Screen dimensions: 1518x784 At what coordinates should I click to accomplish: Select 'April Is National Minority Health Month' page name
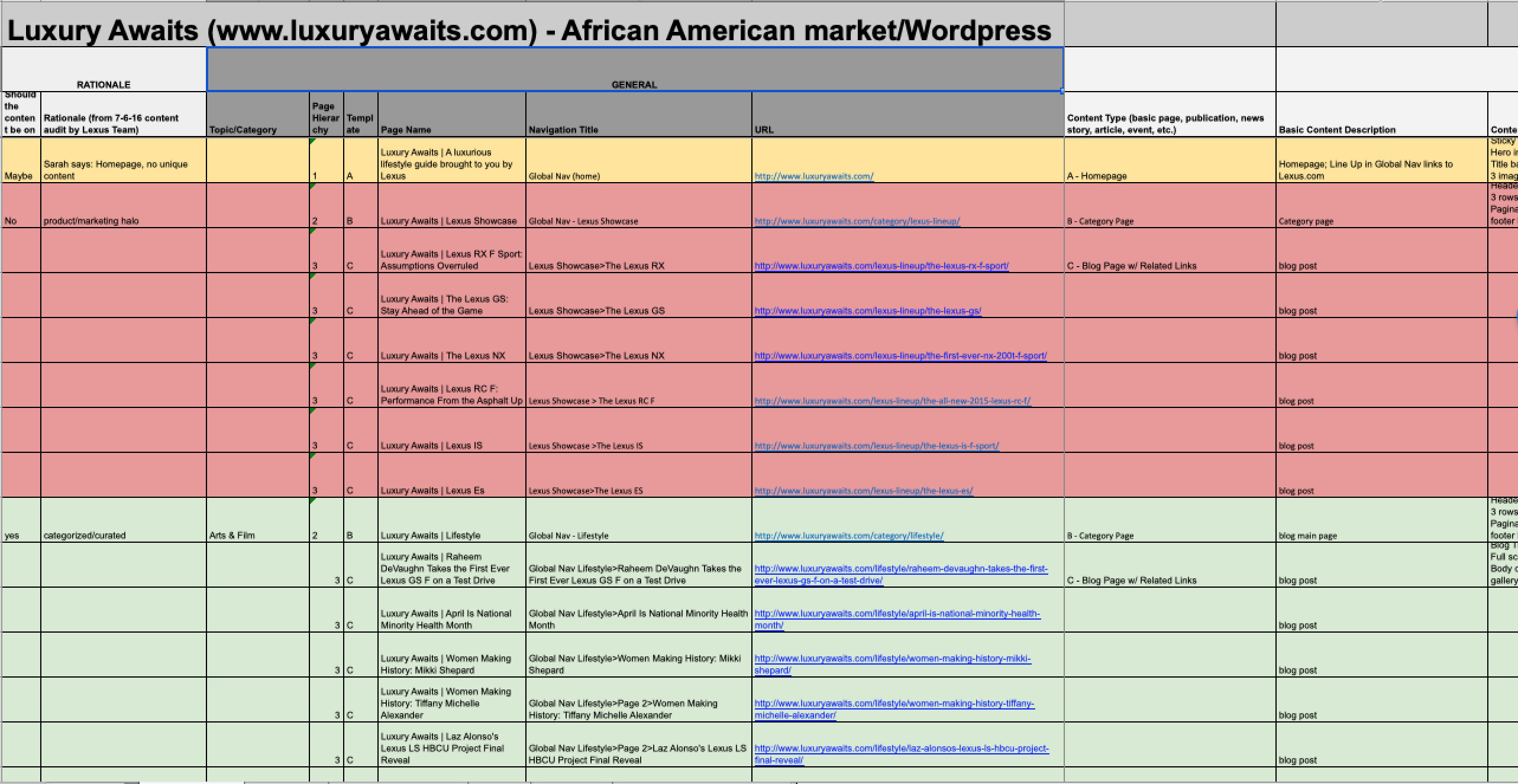click(x=452, y=610)
